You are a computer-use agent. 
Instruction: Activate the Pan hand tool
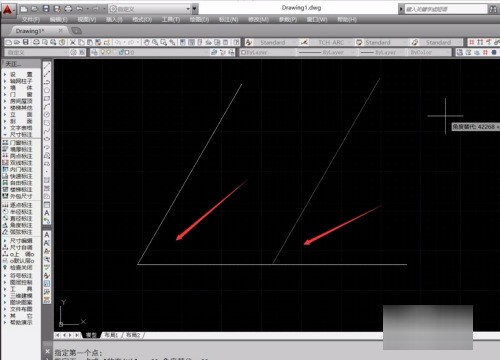(x=147, y=42)
